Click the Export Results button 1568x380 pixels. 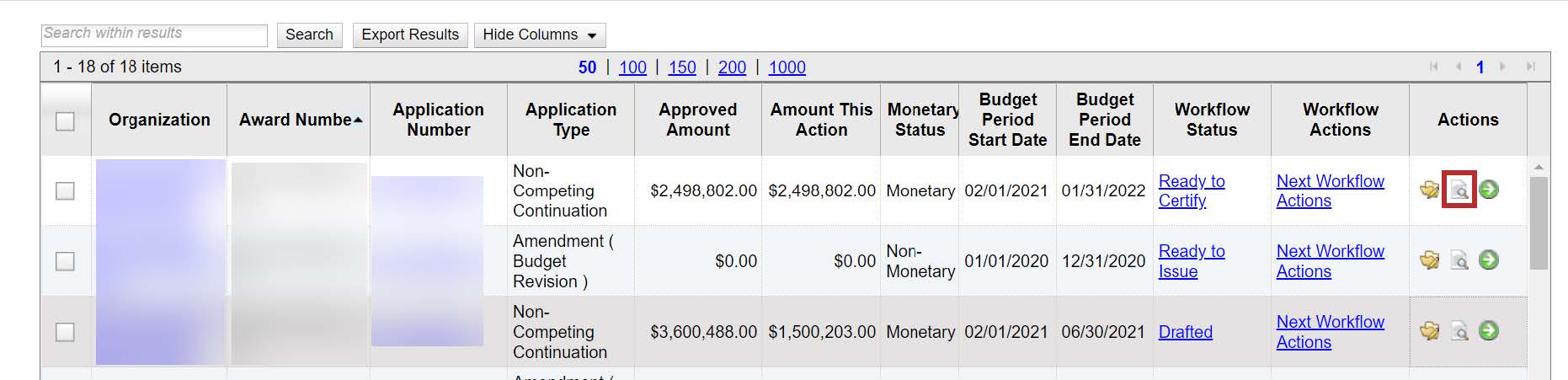410,35
